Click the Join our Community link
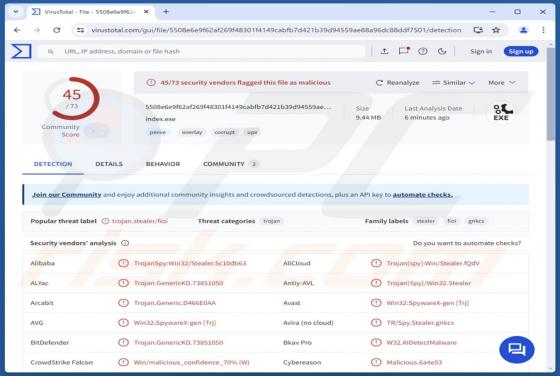This screenshot has width=560, height=376. tap(67, 195)
